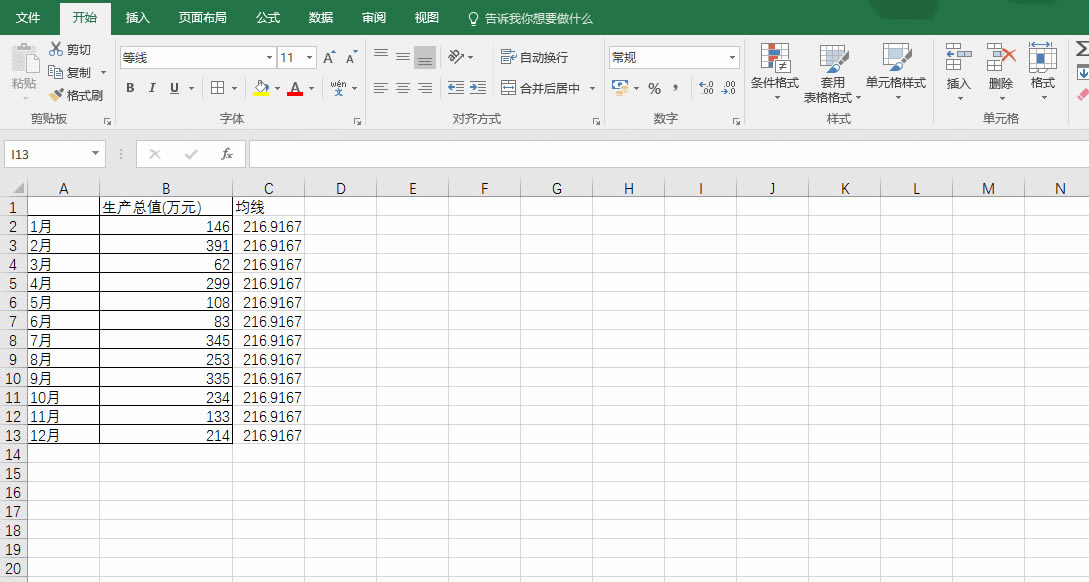Click the percent style icon
Viewport: 1089px width, 582px height.
tap(654, 89)
